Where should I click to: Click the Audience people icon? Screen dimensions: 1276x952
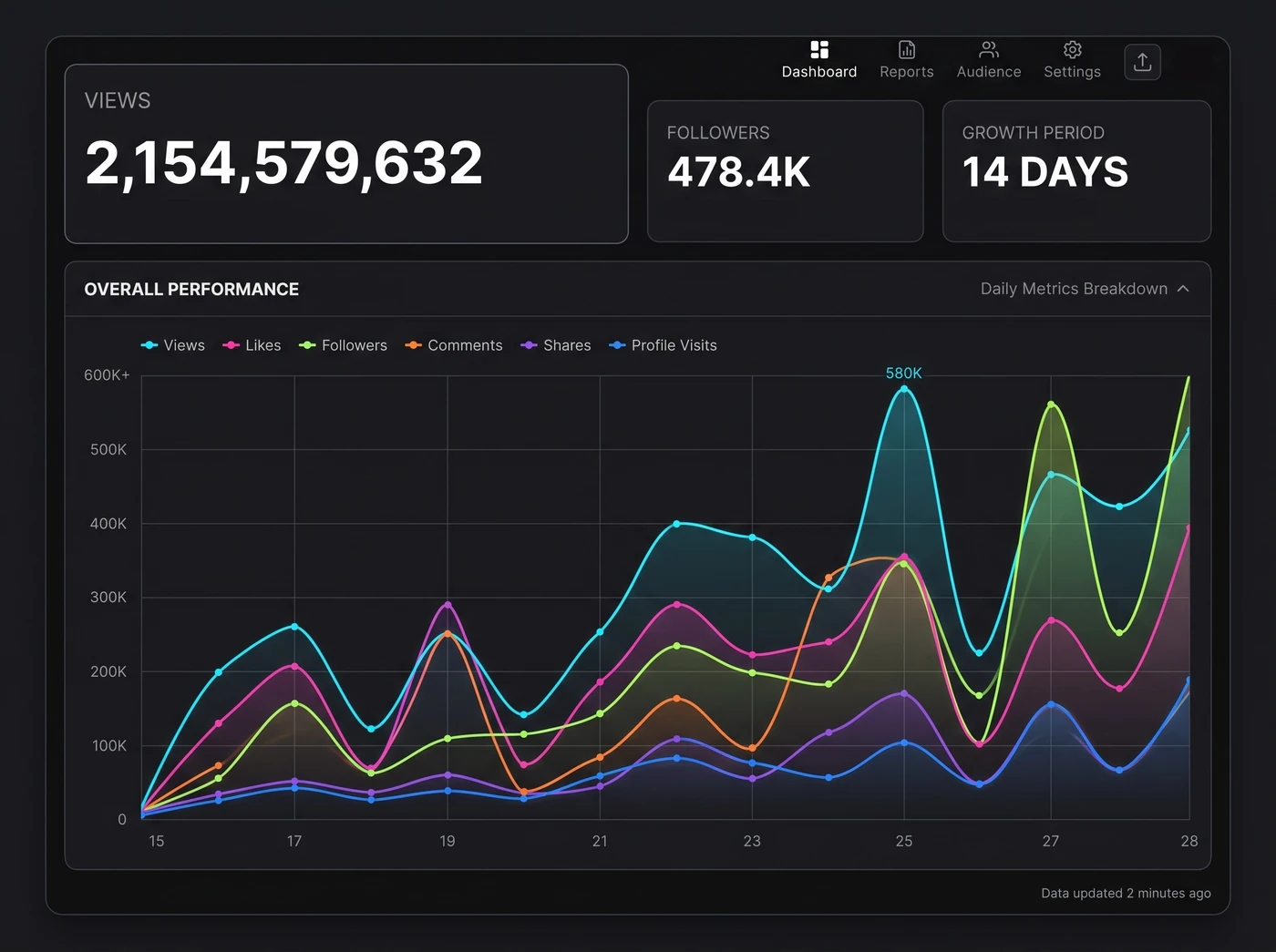pyautogui.click(x=989, y=49)
